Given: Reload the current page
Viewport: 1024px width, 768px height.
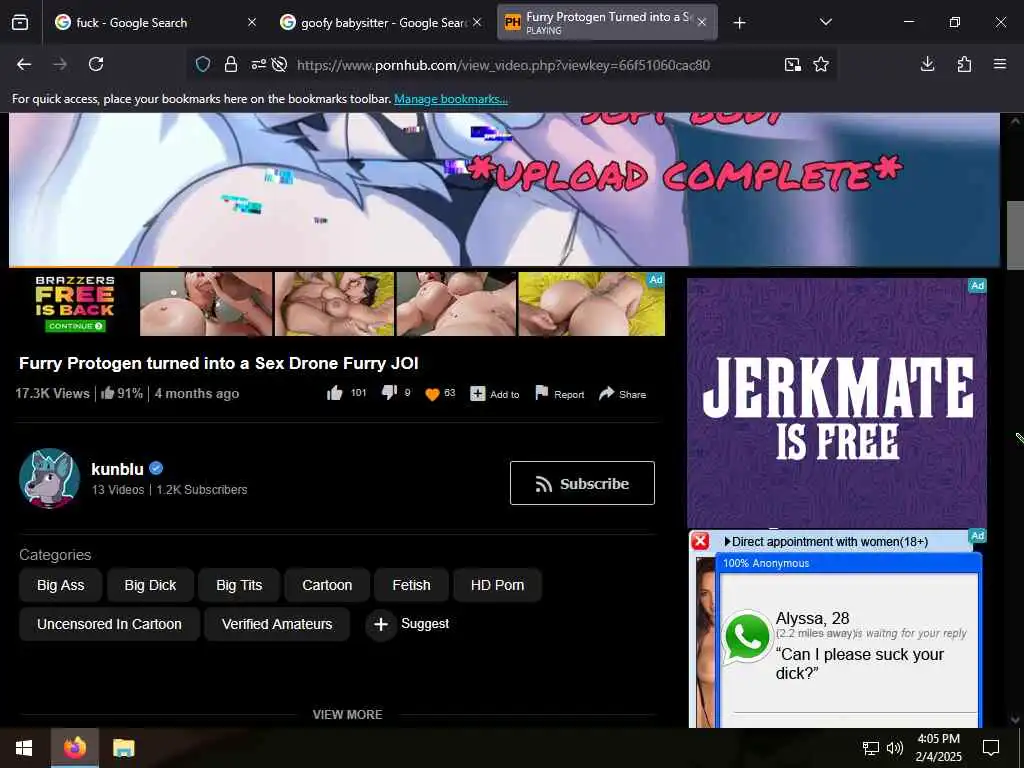Looking at the screenshot, I should (x=96, y=64).
